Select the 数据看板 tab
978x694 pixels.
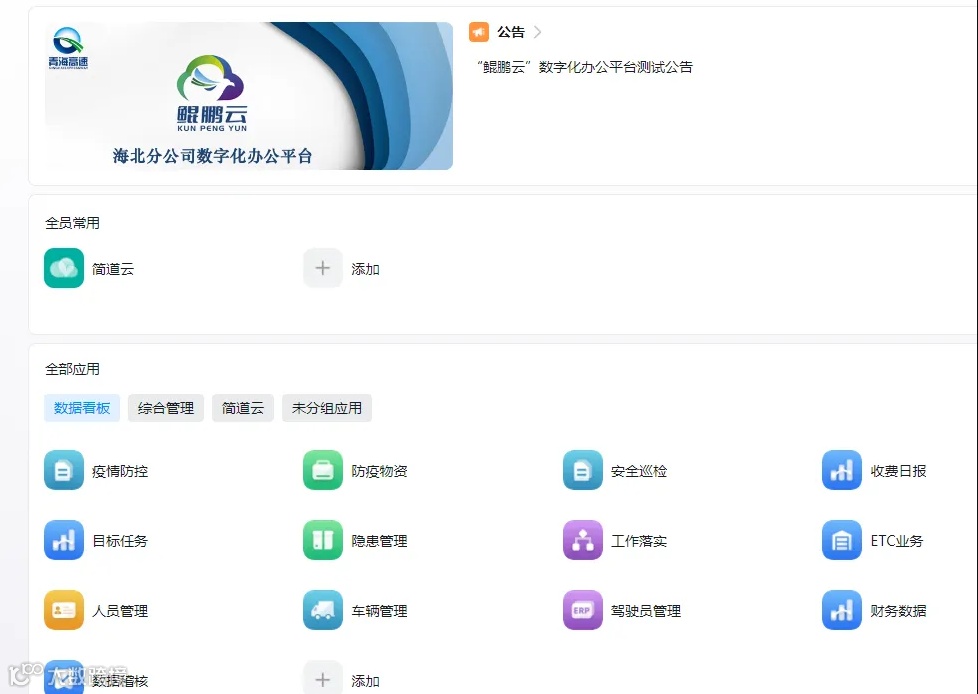[x=82, y=408]
